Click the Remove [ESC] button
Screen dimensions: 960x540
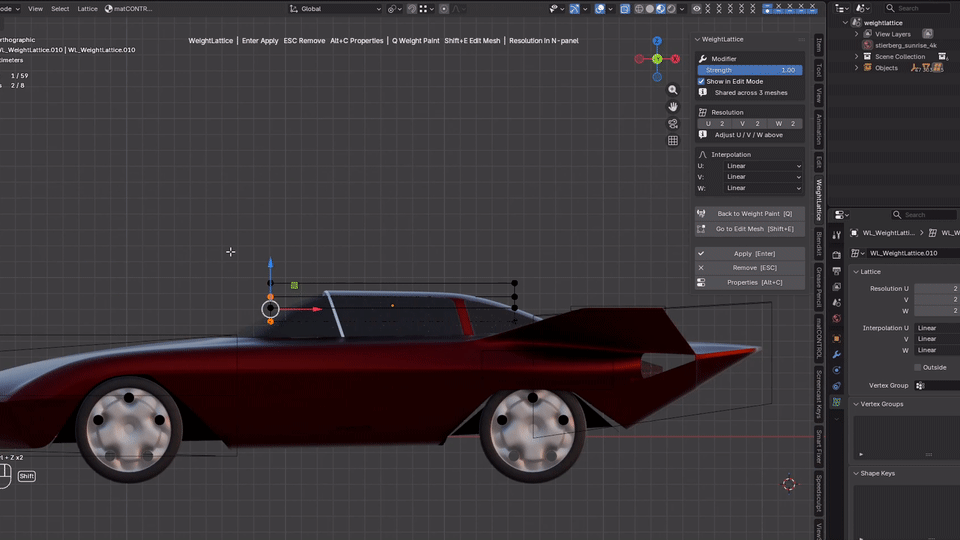(x=749, y=268)
